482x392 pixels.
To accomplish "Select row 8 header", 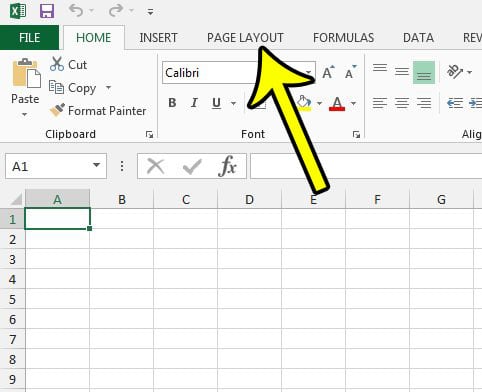I will pos(12,359).
